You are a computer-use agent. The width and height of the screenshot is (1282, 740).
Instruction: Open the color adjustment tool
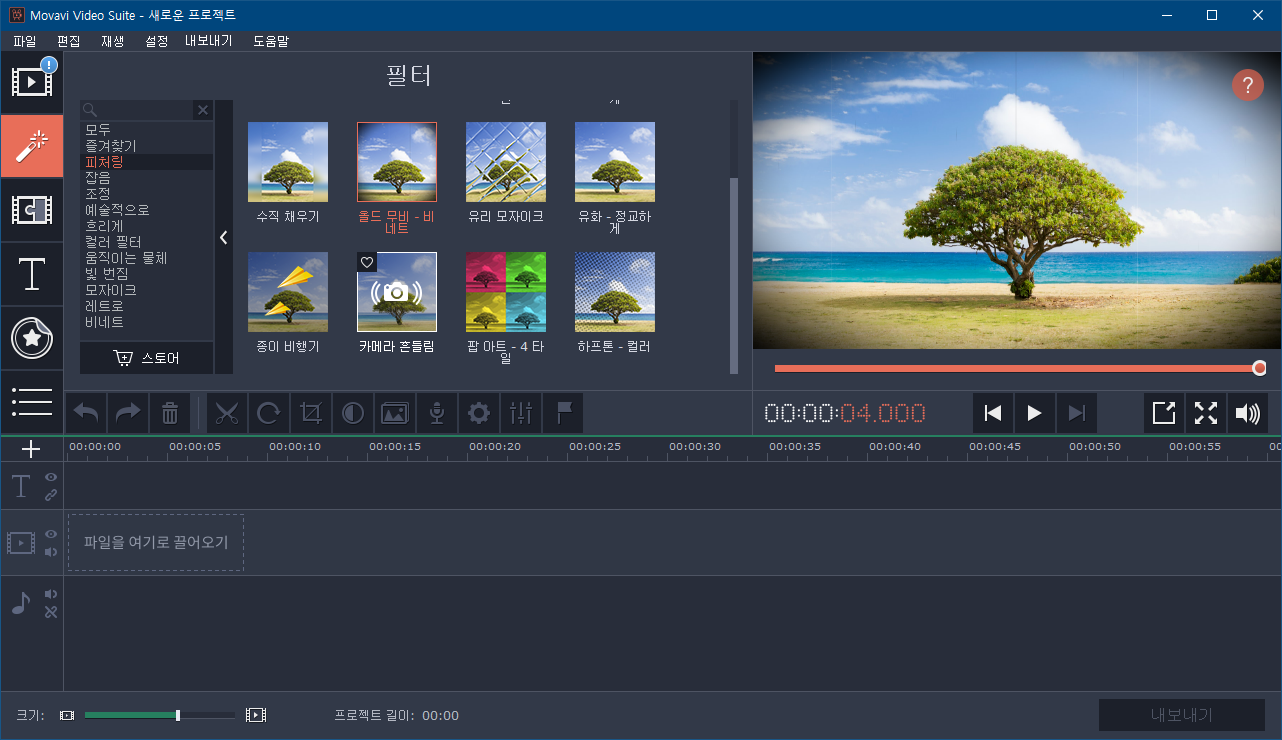353,413
